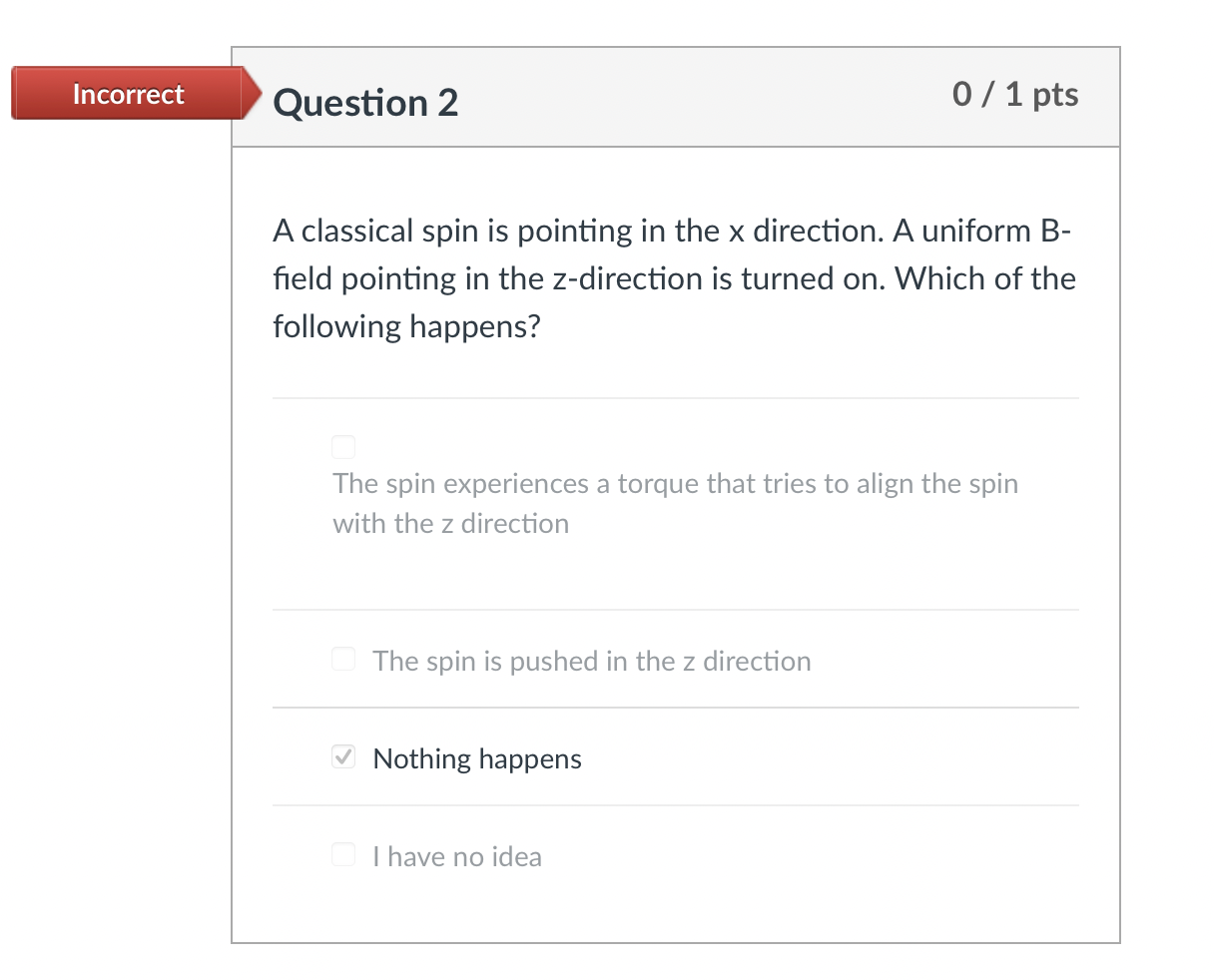Click the I have no idea answer text

(456, 856)
